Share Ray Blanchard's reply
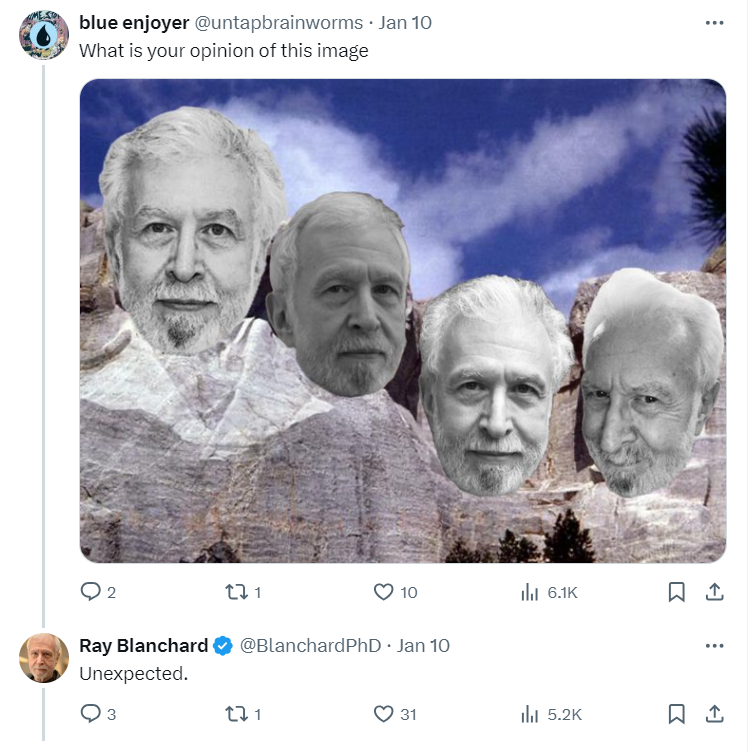755x752 pixels. 715,714
